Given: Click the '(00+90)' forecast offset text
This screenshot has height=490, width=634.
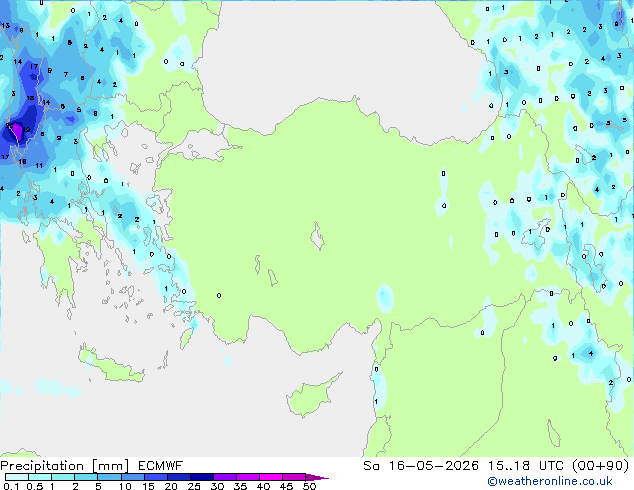Looking at the screenshot, I should click(x=600, y=466).
